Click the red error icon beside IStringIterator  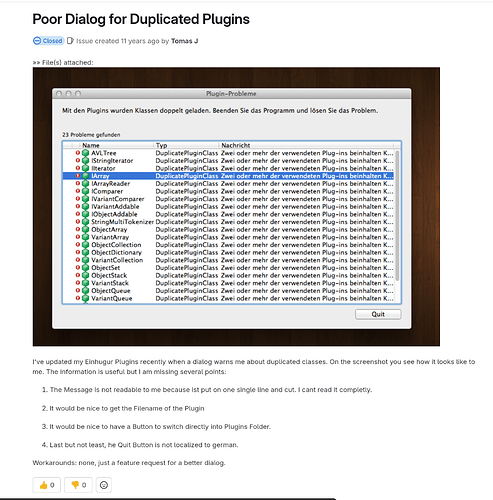pyautogui.click(x=78, y=160)
